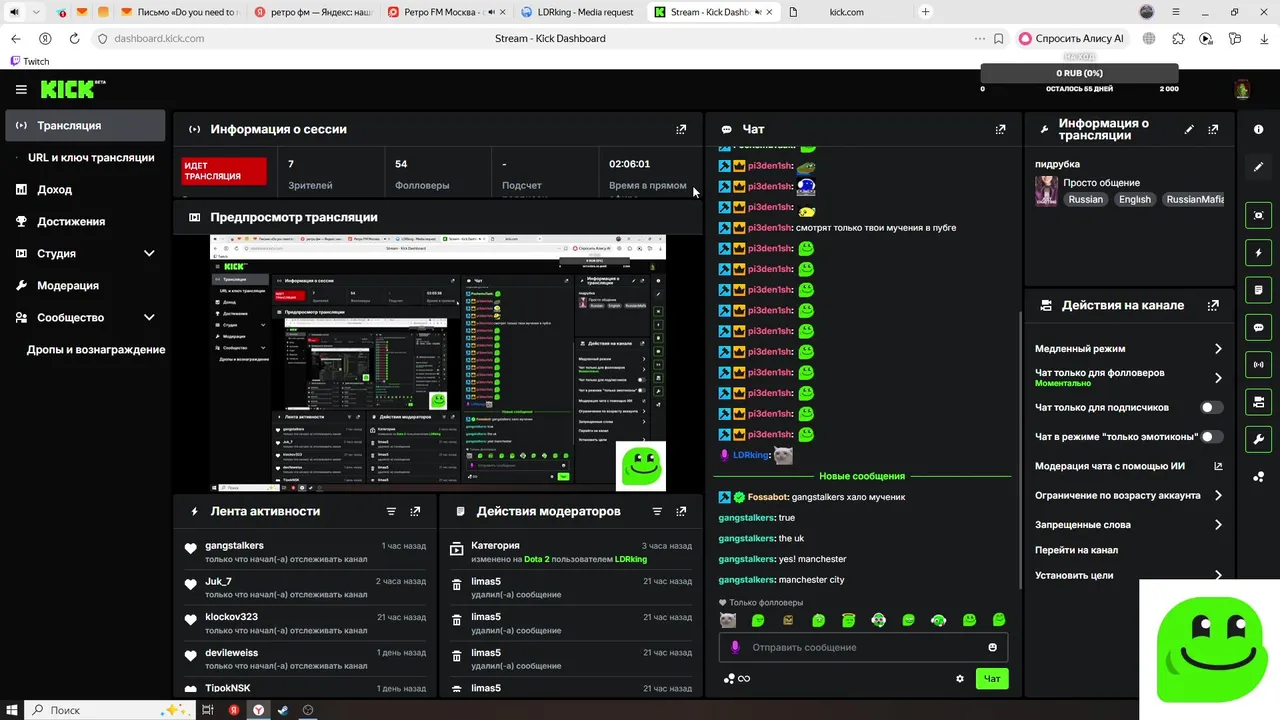Viewport: 1280px width, 720px height.
Task: Click the browser address bar dashboard.kick.com
Action: click(x=159, y=38)
